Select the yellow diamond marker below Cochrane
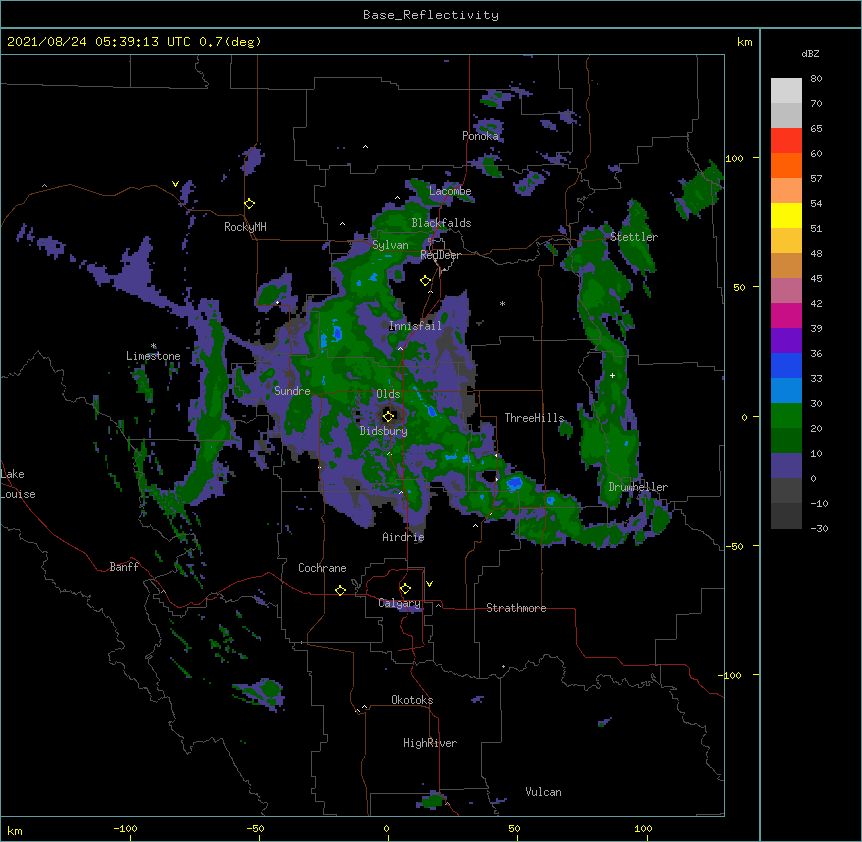862x842 pixels. (x=340, y=591)
